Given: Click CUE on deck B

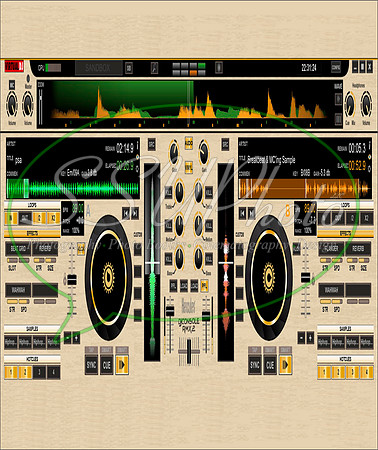Looking at the screenshot, I should 270,365.
